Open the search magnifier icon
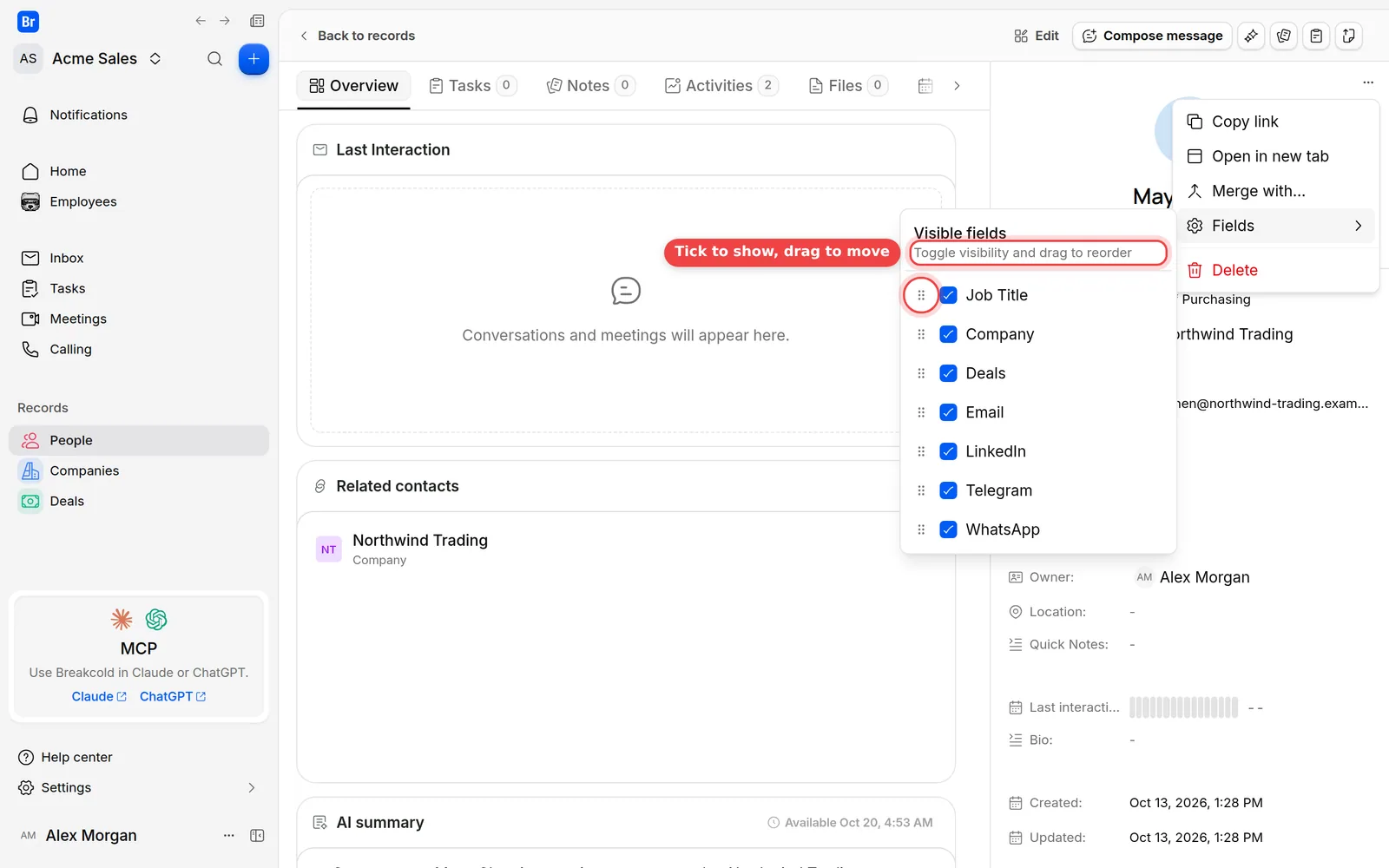 pyautogui.click(x=214, y=59)
